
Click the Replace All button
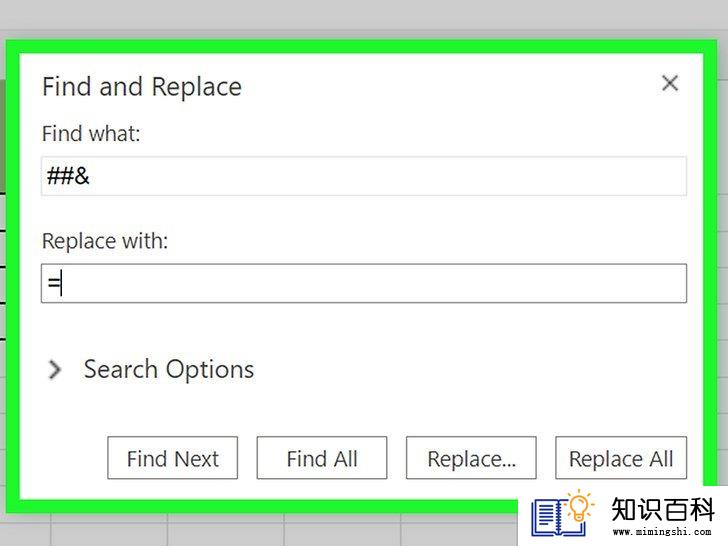pos(621,458)
